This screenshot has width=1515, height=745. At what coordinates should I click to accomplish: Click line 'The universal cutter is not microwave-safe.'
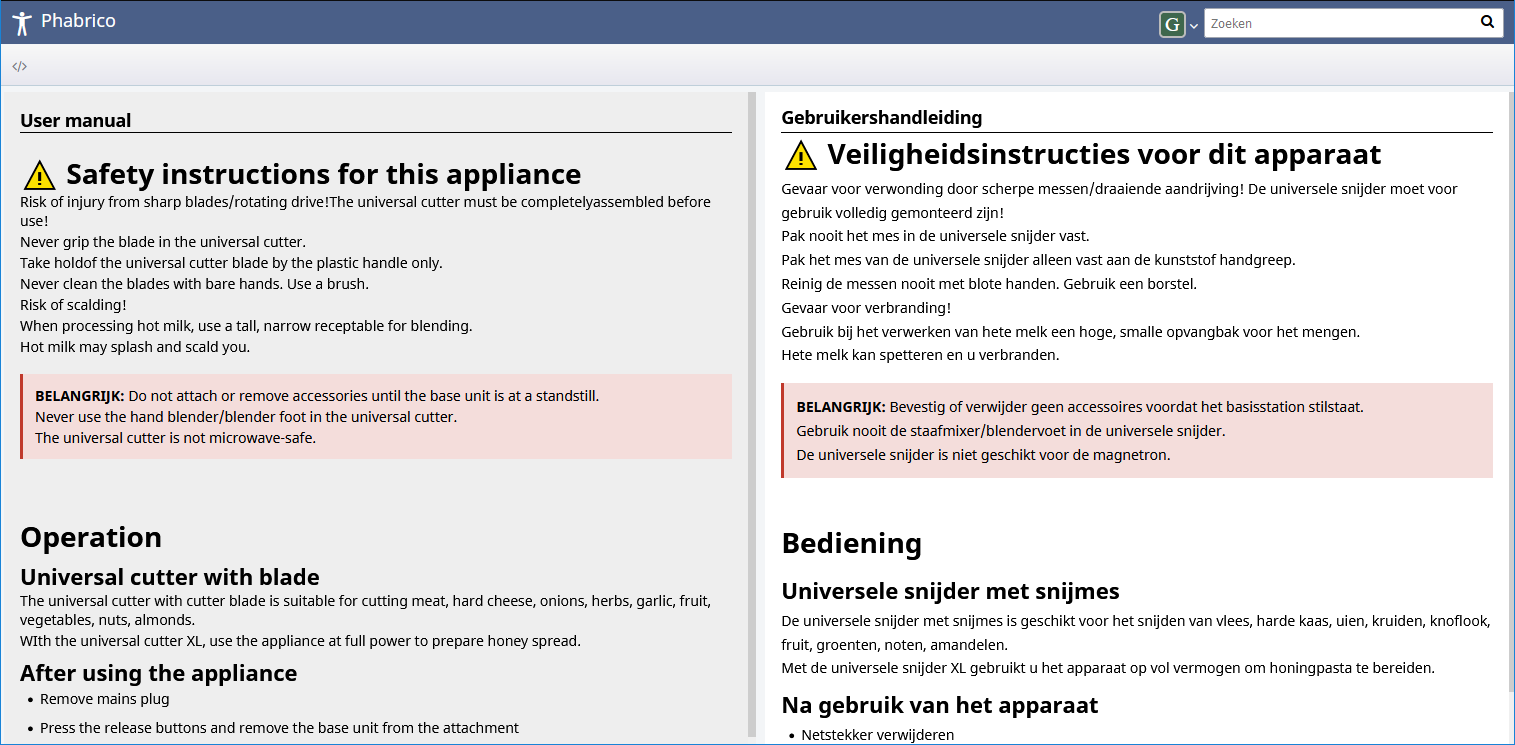click(x=176, y=438)
